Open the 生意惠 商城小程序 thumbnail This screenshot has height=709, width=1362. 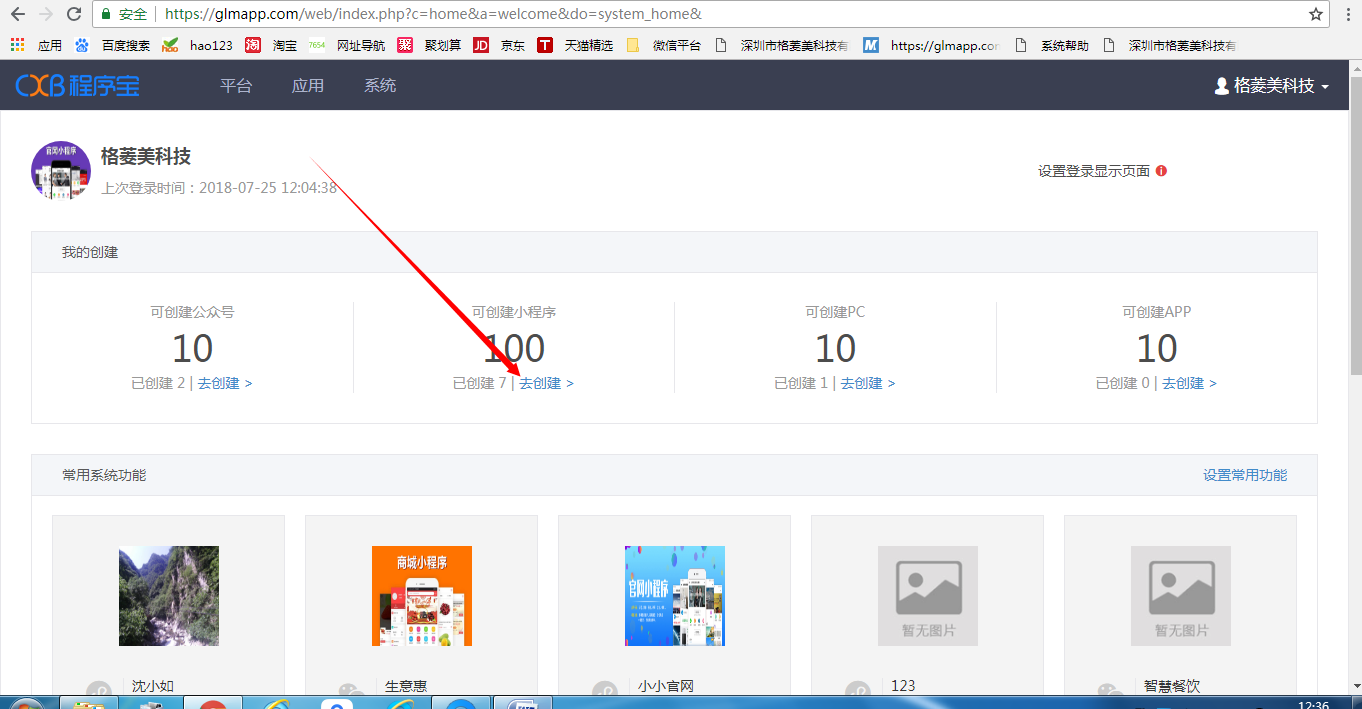click(x=422, y=596)
